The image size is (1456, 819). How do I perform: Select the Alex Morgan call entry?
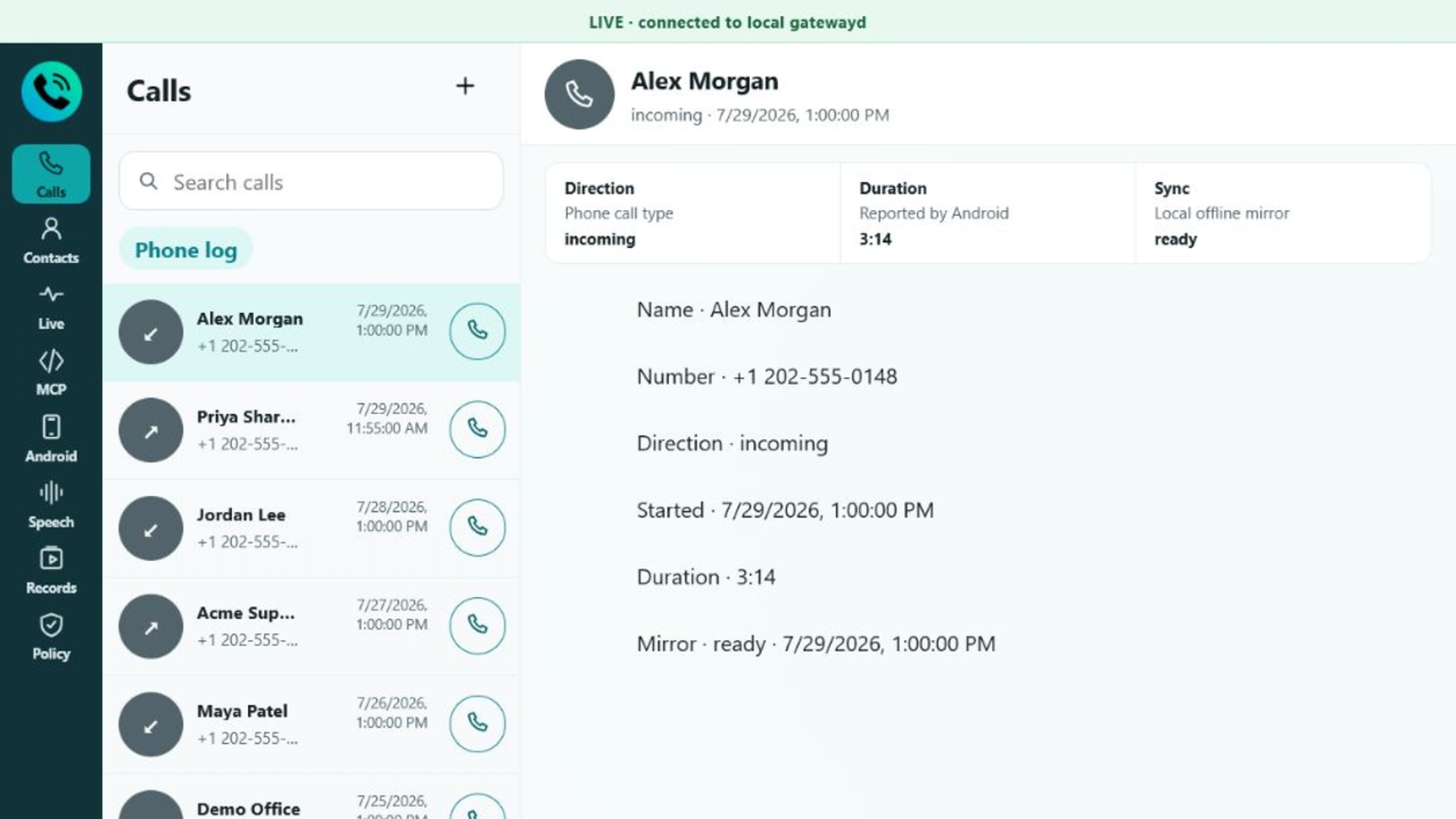pos(311,332)
